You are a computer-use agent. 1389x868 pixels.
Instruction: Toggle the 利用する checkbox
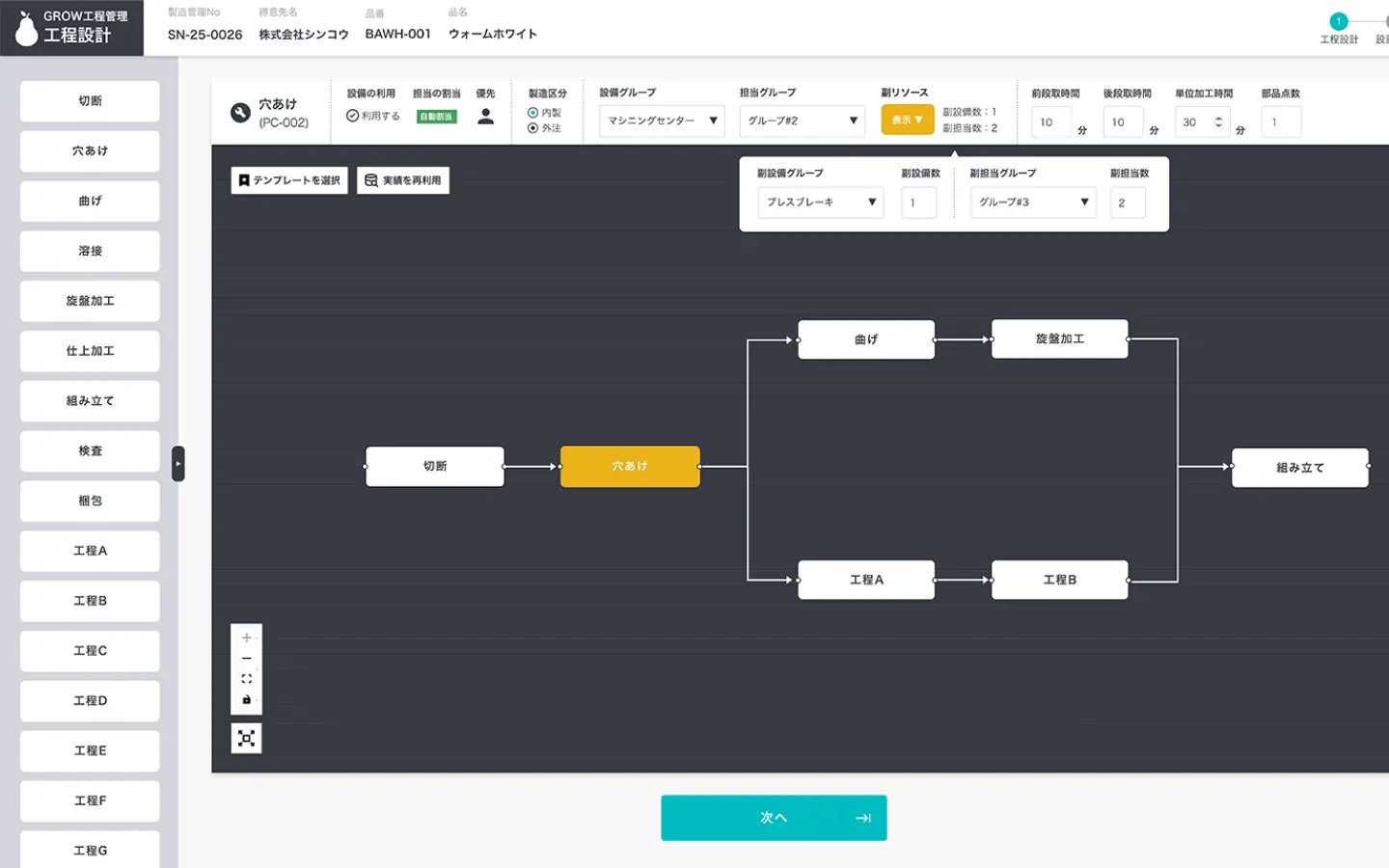point(353,116)
